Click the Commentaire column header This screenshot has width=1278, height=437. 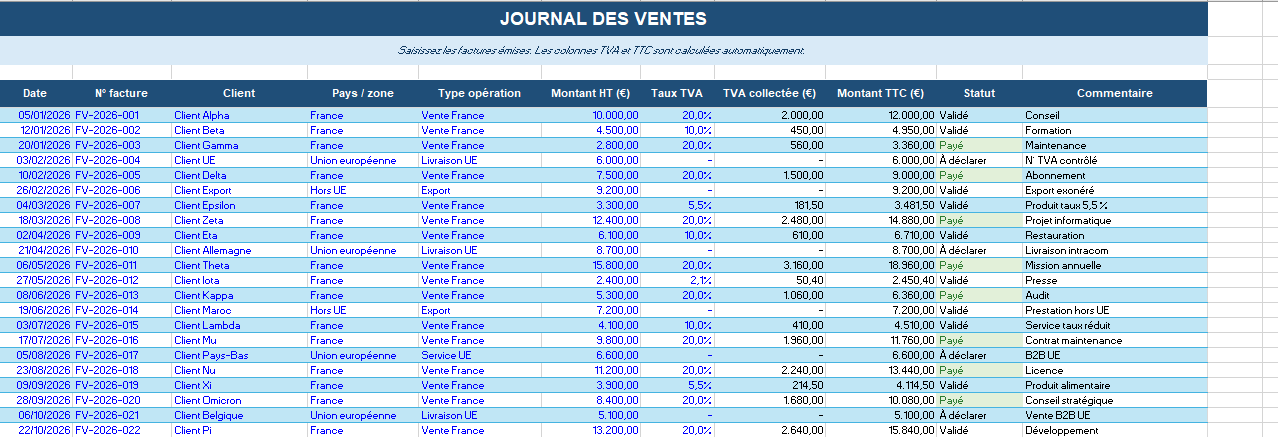tap(1114, 93)
